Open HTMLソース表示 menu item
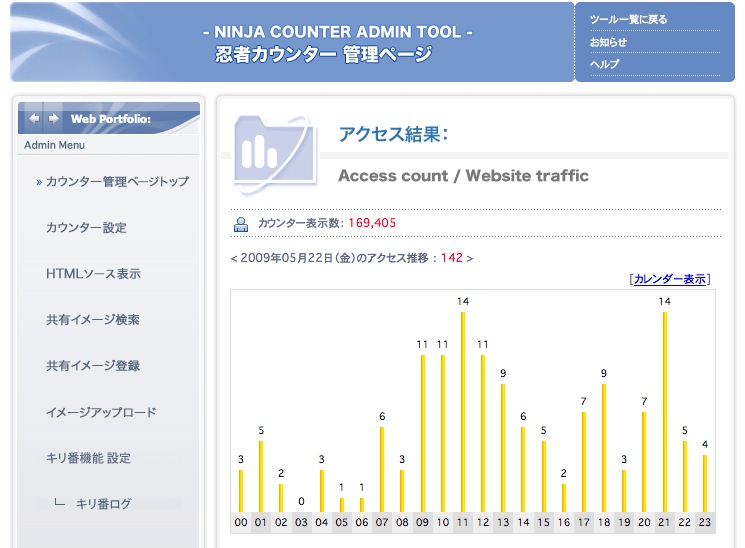 93,274
